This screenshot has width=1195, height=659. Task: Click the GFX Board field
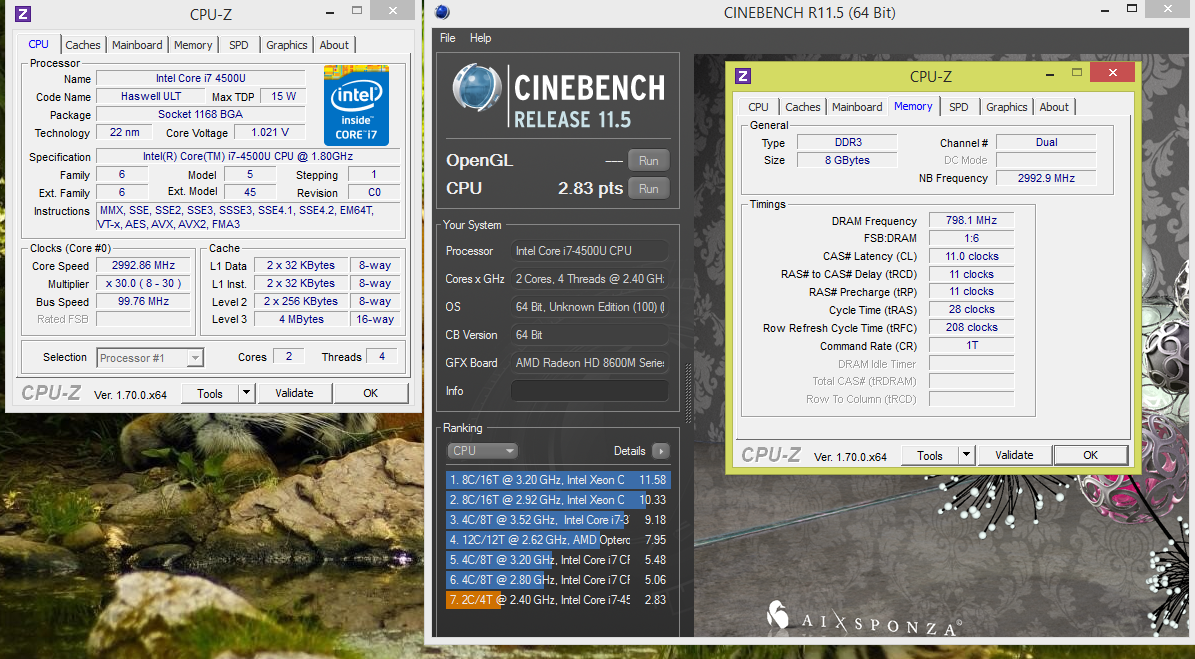coord(589,363)
